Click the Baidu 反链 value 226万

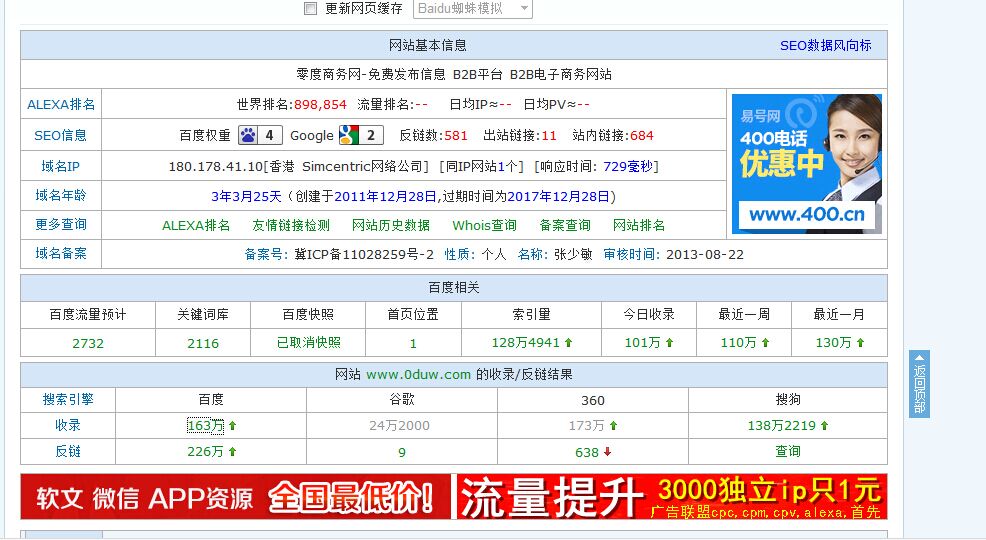click(205, 451)
